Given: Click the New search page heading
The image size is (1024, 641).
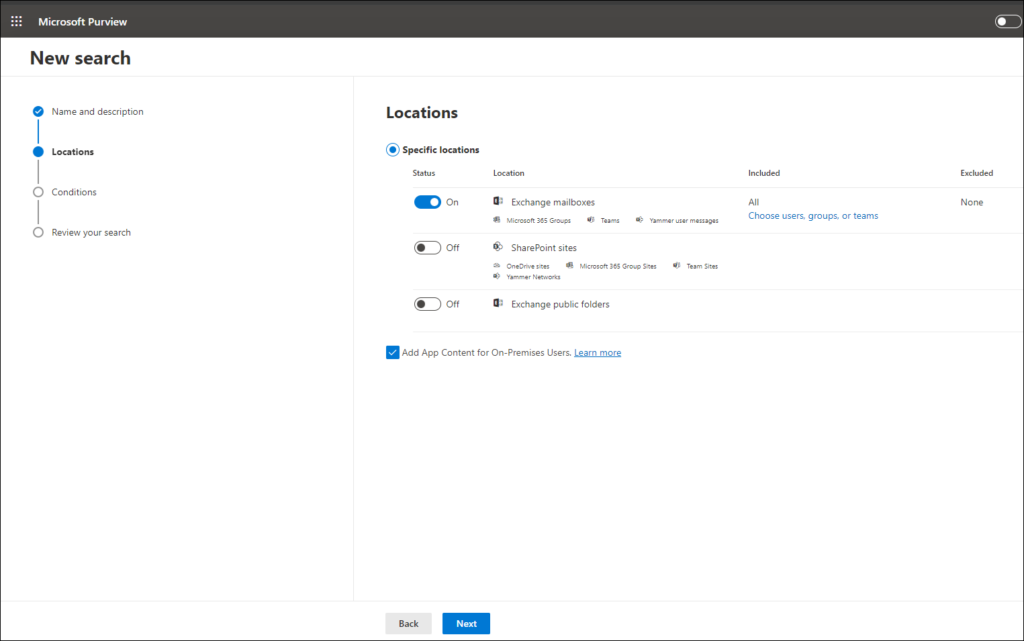Looking at the screenshot, I should point(80,58).
